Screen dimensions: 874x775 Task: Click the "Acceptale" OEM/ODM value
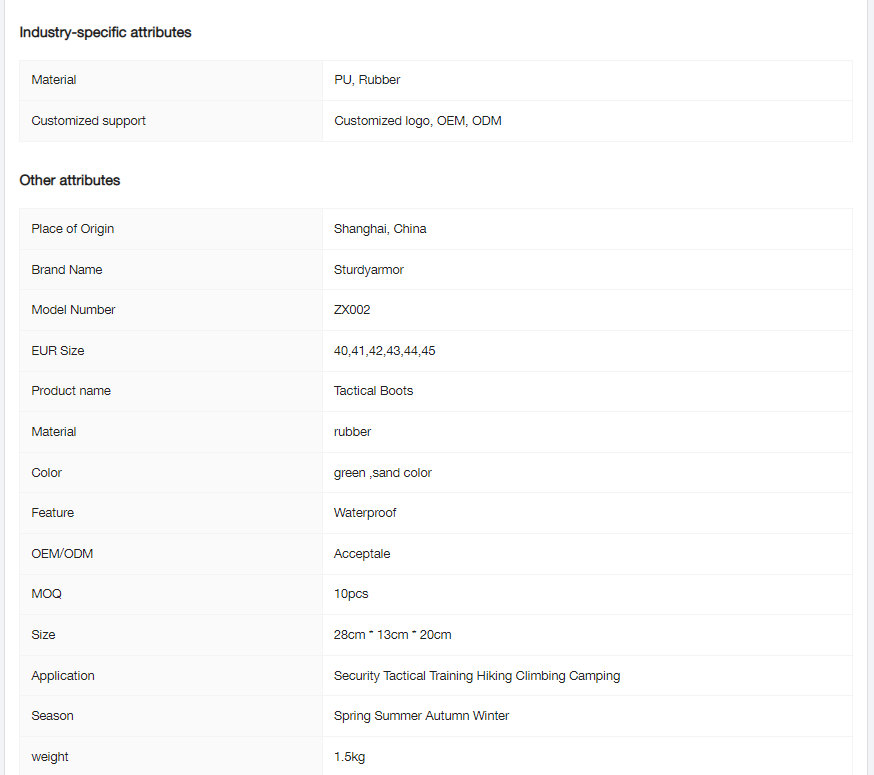tap(362, 554)
